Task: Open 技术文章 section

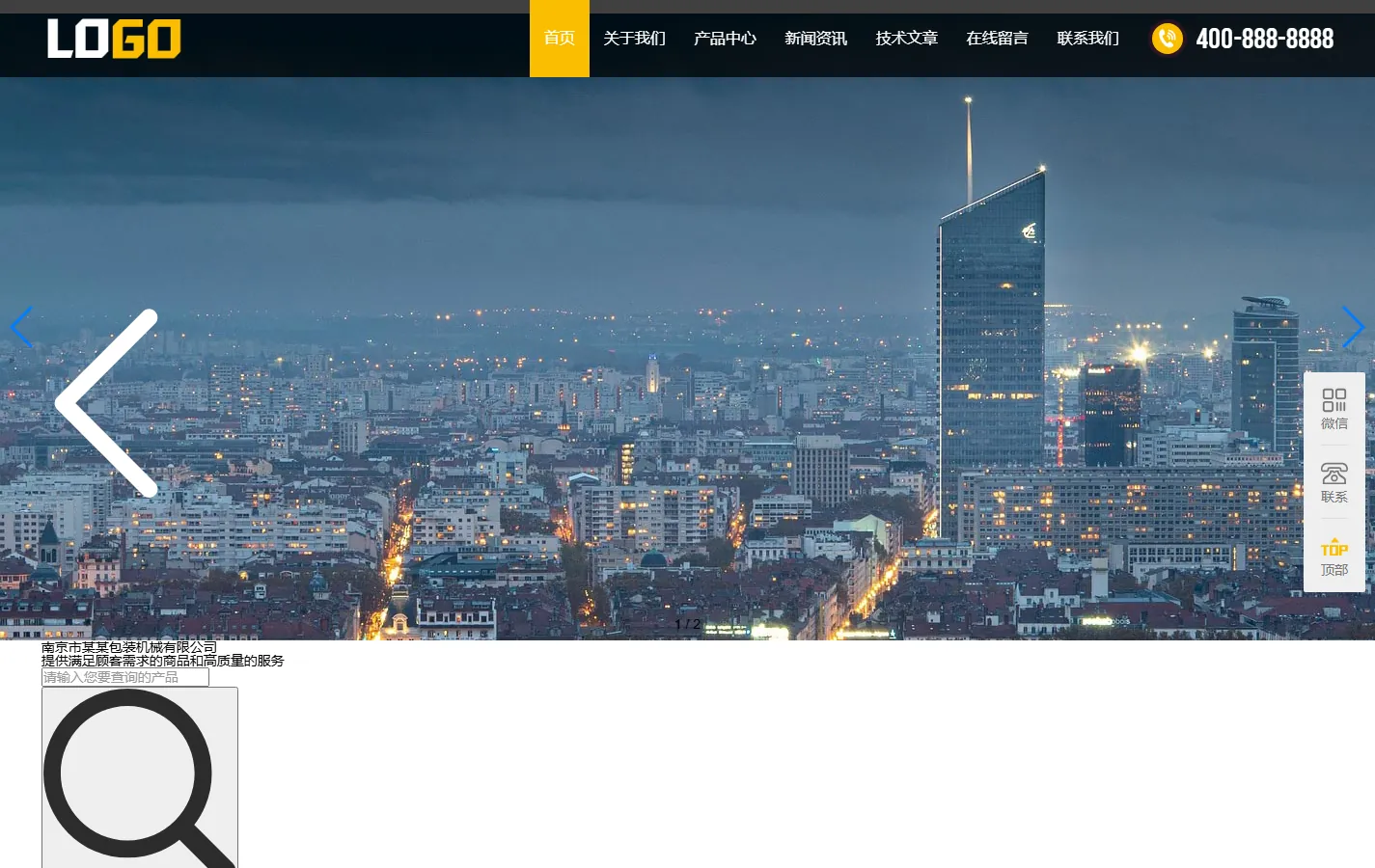Action: pyautogui.click(x=907, y=39)
